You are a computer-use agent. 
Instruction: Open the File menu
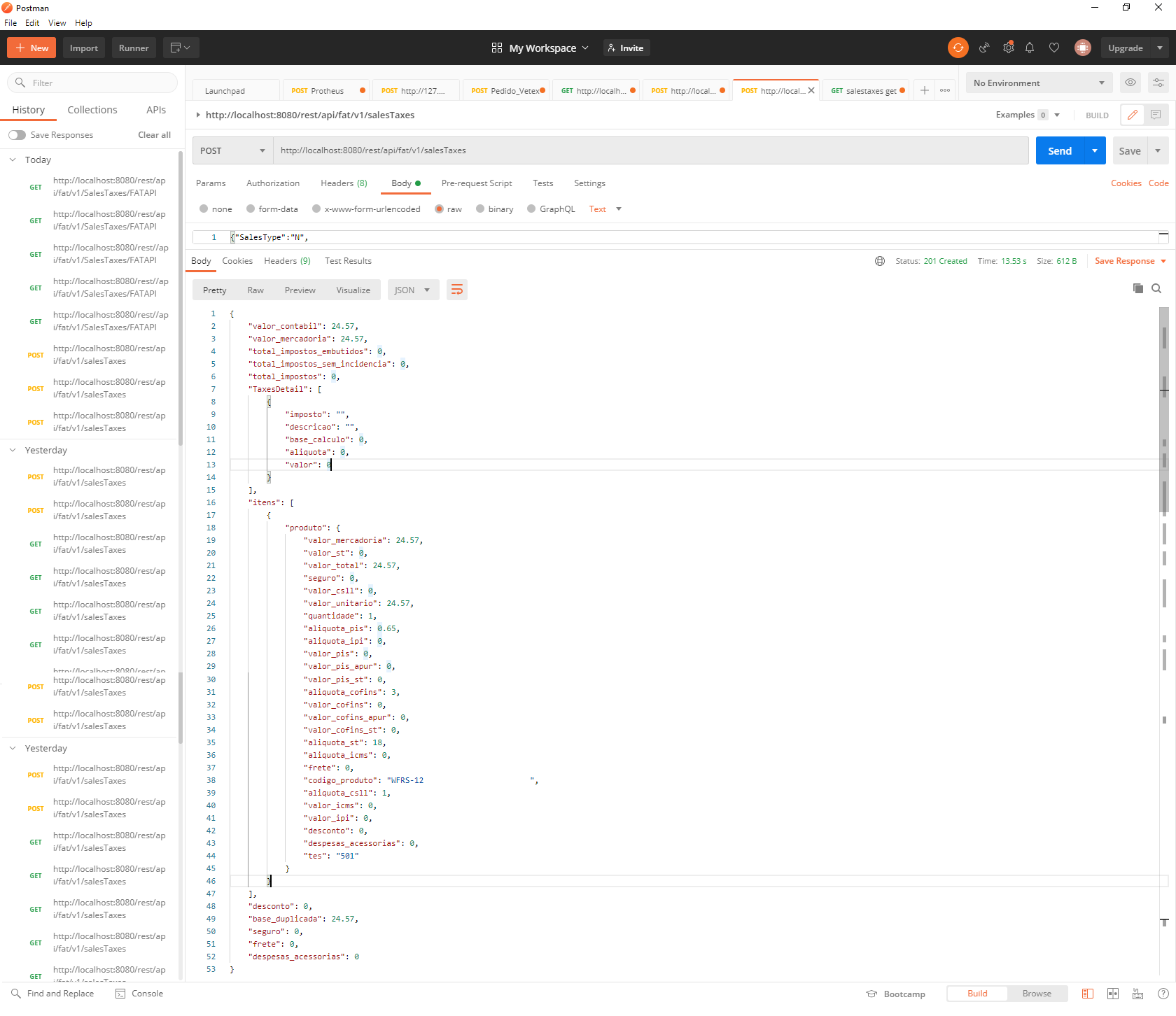10,23
